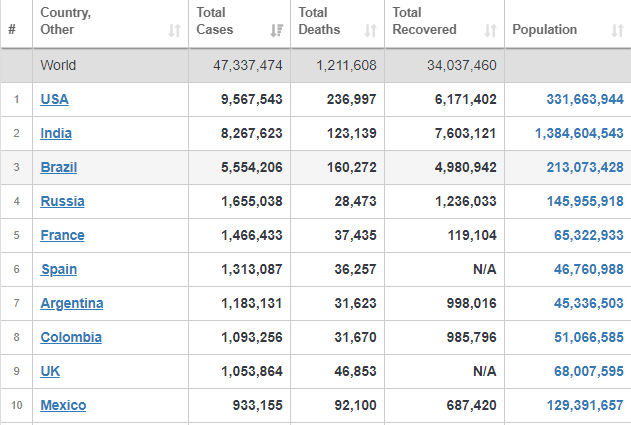This screenshot has height=425, width=631.
Task: Click USA population 331,663,944 link
Action: coord(585,99)
